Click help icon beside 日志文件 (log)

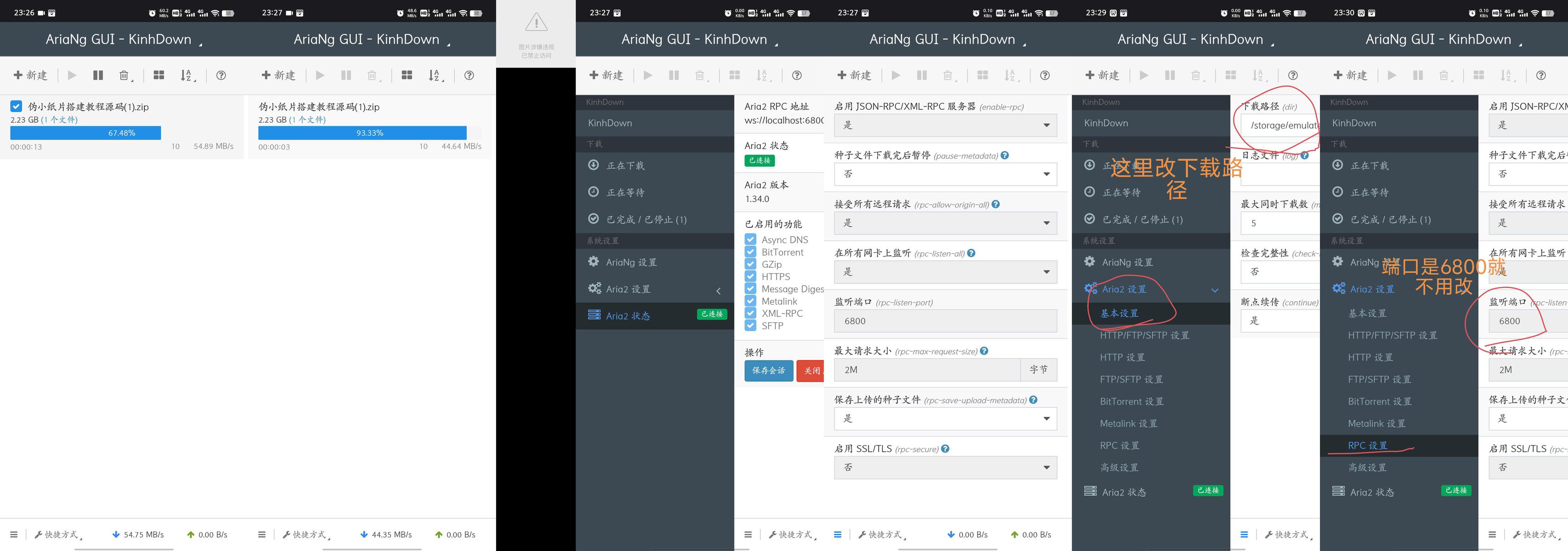click(1304, 155)
